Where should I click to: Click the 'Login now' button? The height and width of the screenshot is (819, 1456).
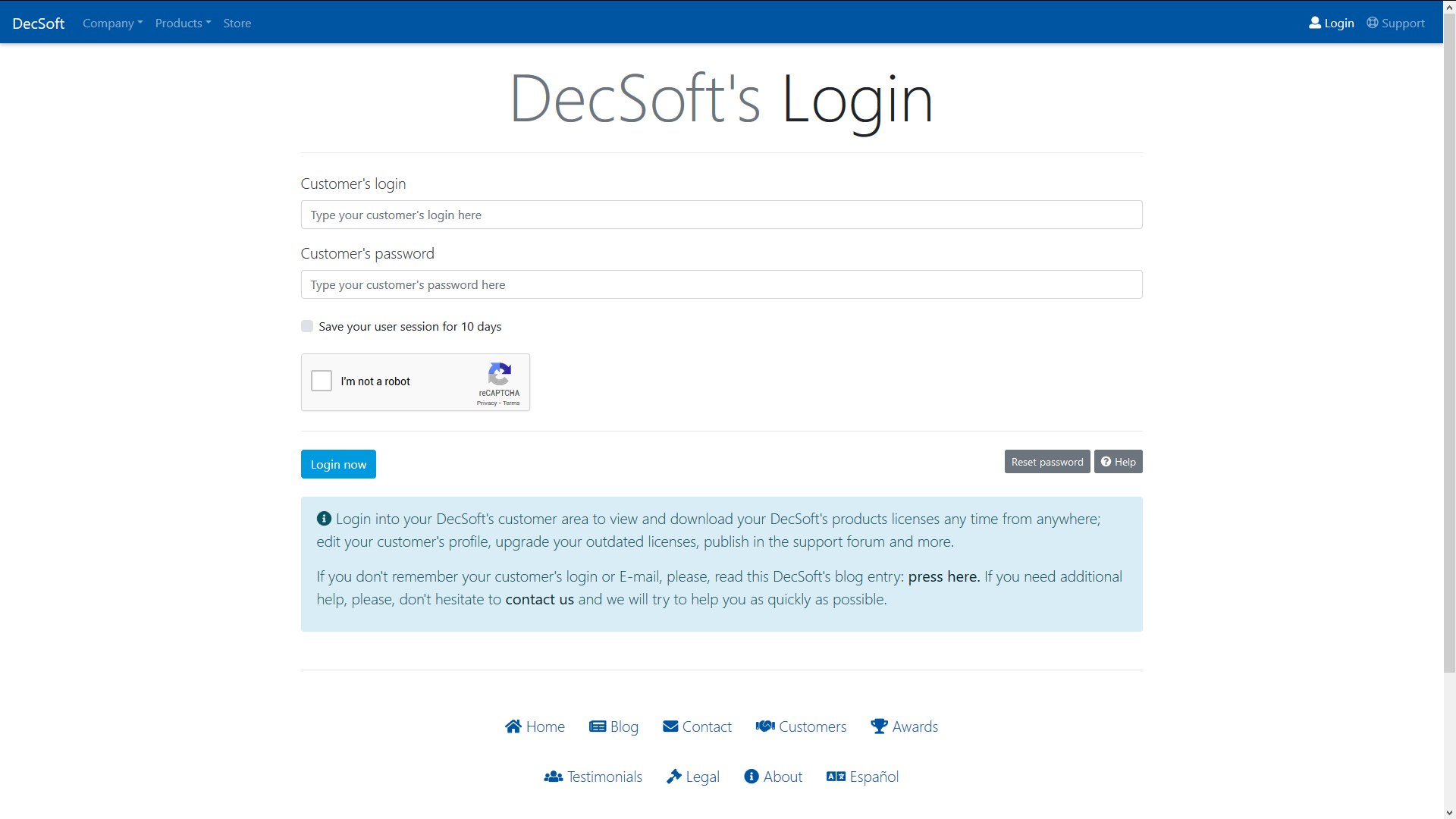coord(339,464)
